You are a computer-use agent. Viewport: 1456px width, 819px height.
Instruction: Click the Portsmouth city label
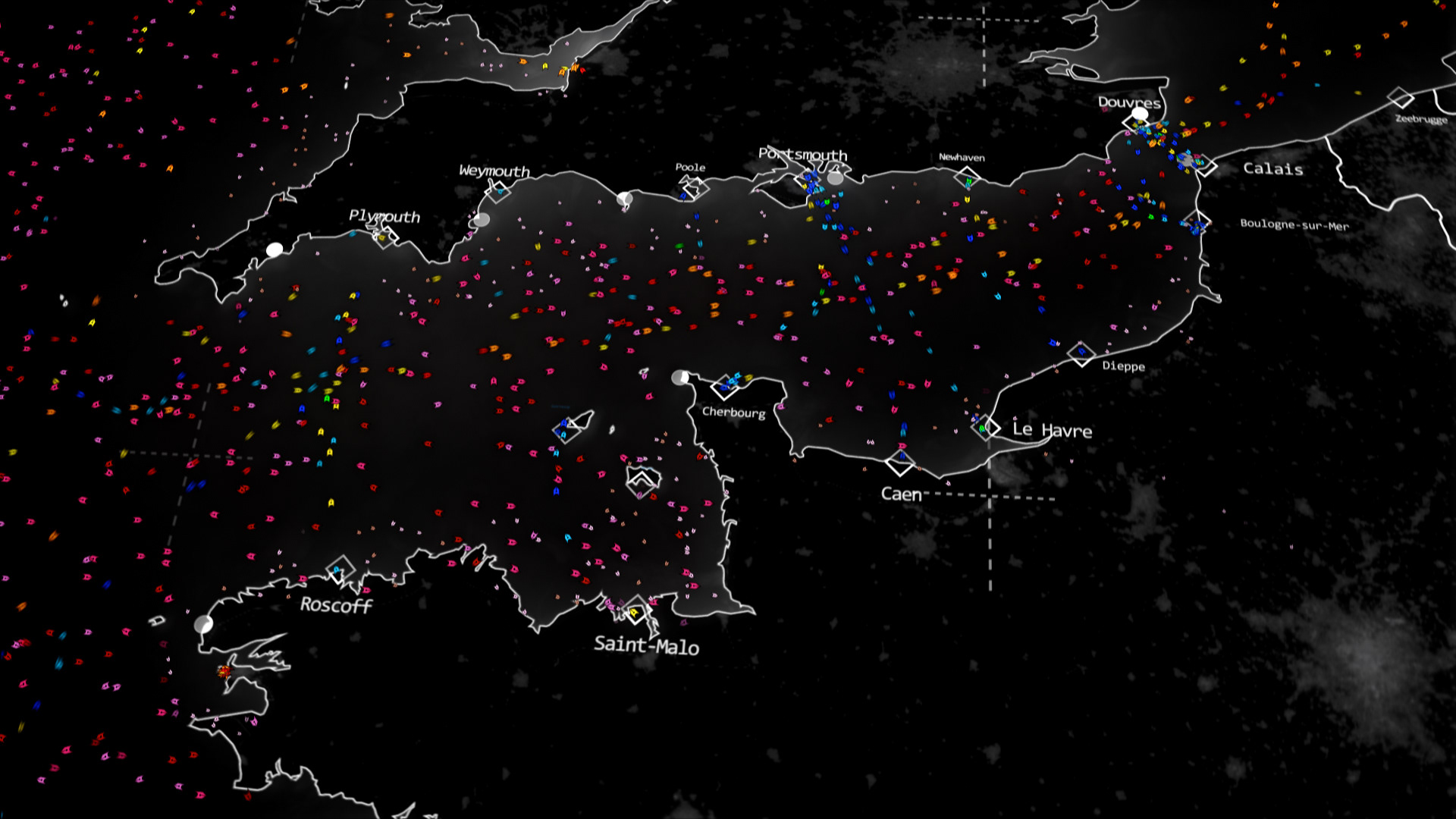pos(803,155)
